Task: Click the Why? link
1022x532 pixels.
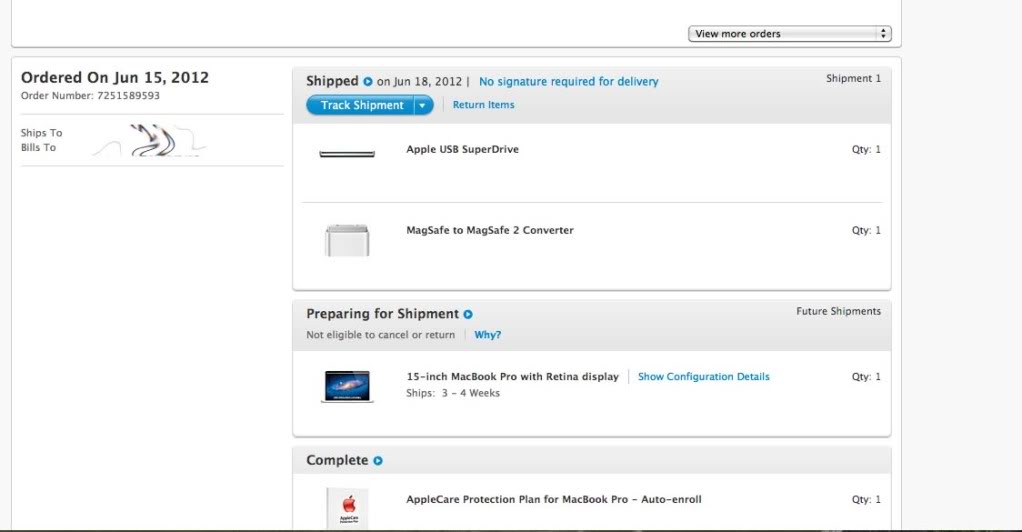Action: point(488,334)
